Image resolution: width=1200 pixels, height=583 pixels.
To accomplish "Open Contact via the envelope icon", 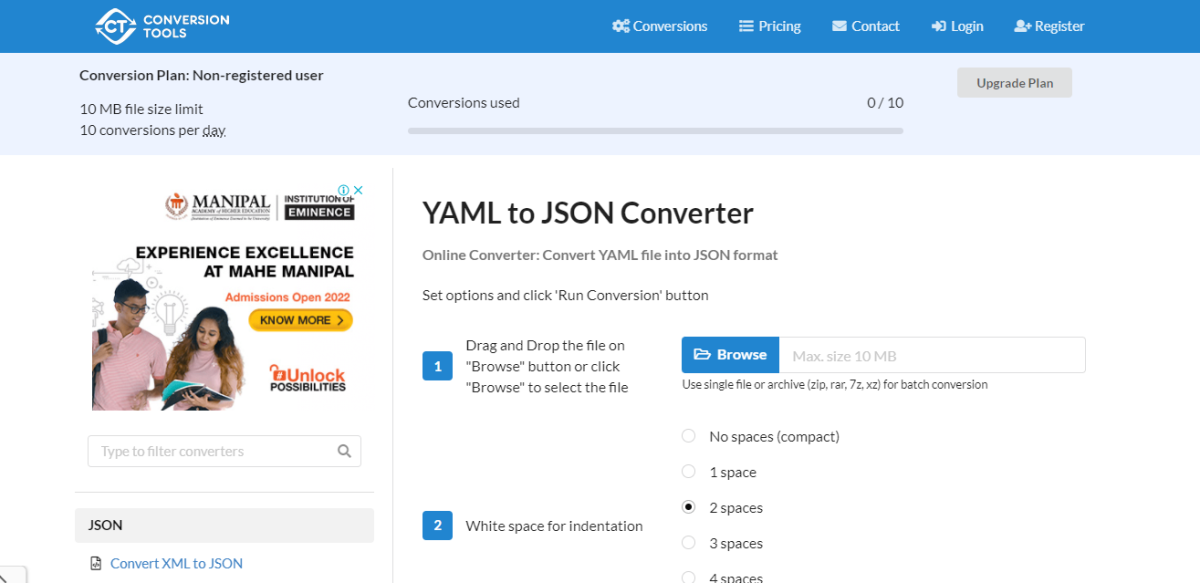I will click(839, 27).
